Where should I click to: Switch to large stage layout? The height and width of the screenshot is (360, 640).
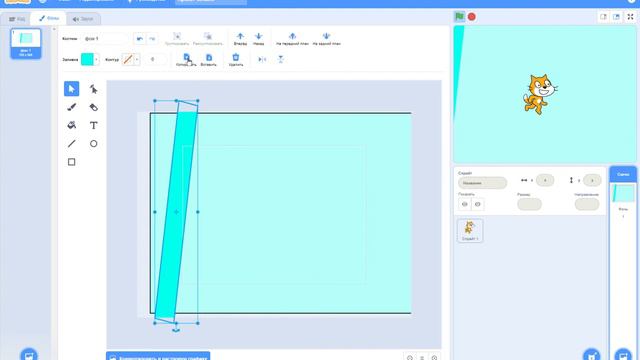(616, 17)
